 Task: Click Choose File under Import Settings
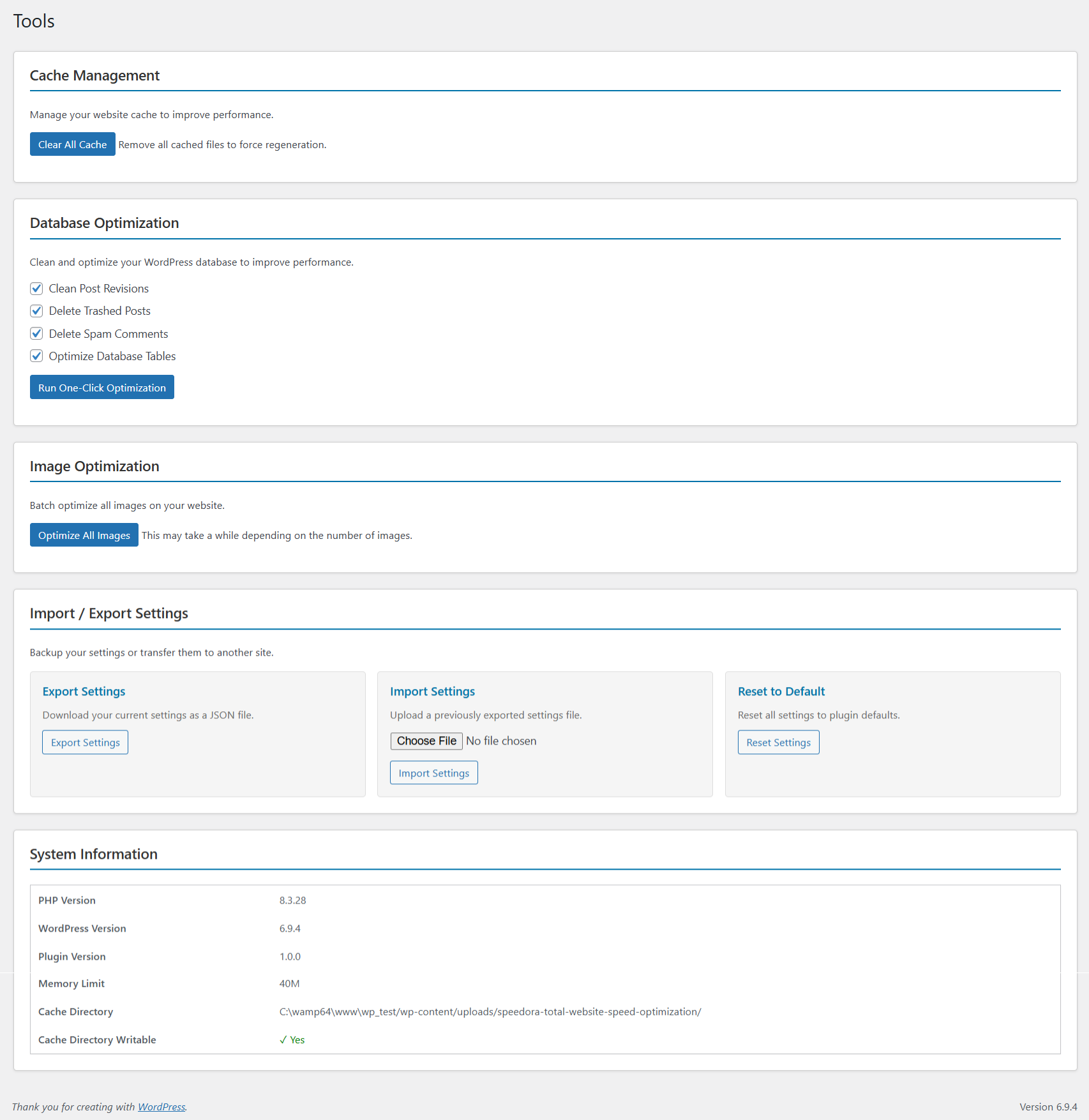pos(426,741)
